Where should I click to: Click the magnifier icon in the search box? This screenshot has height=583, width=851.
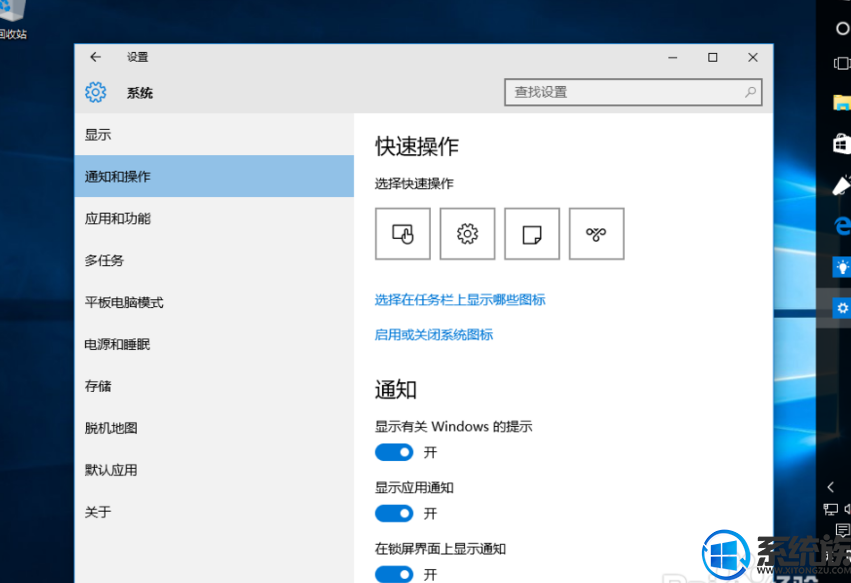click(750, 92)
